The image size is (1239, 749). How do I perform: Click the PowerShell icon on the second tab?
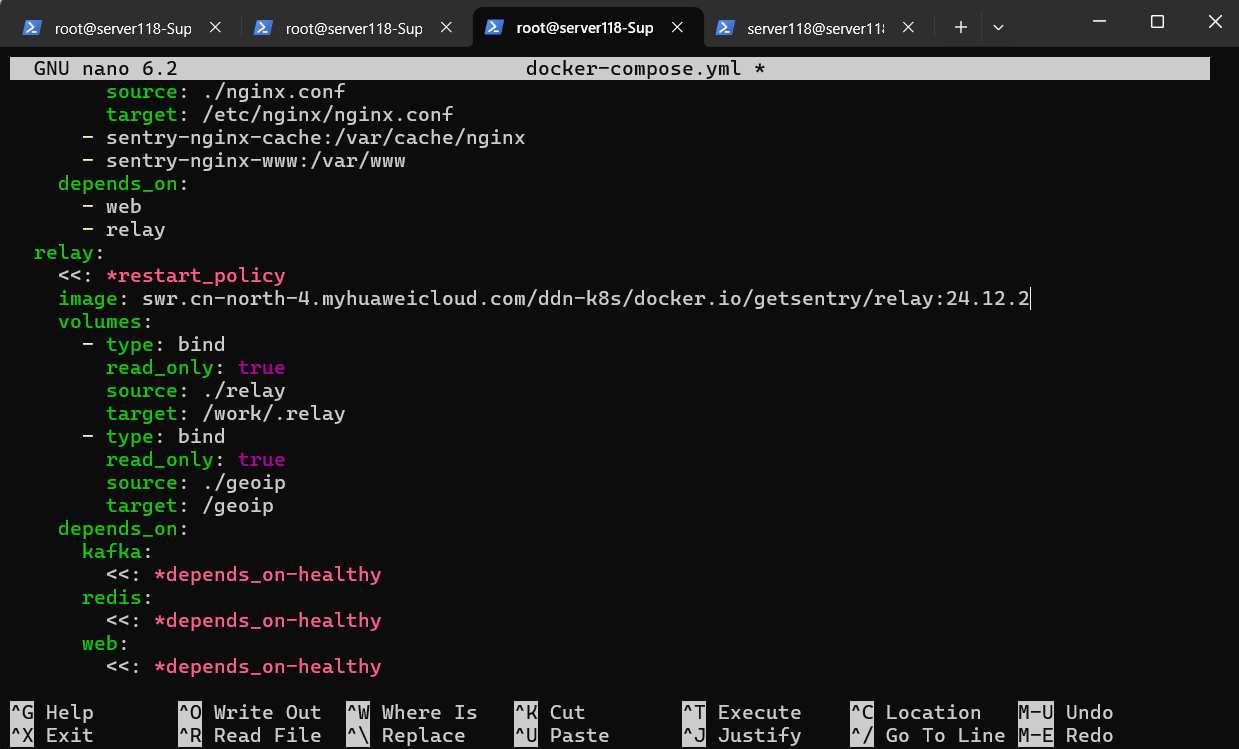[264, 28]
